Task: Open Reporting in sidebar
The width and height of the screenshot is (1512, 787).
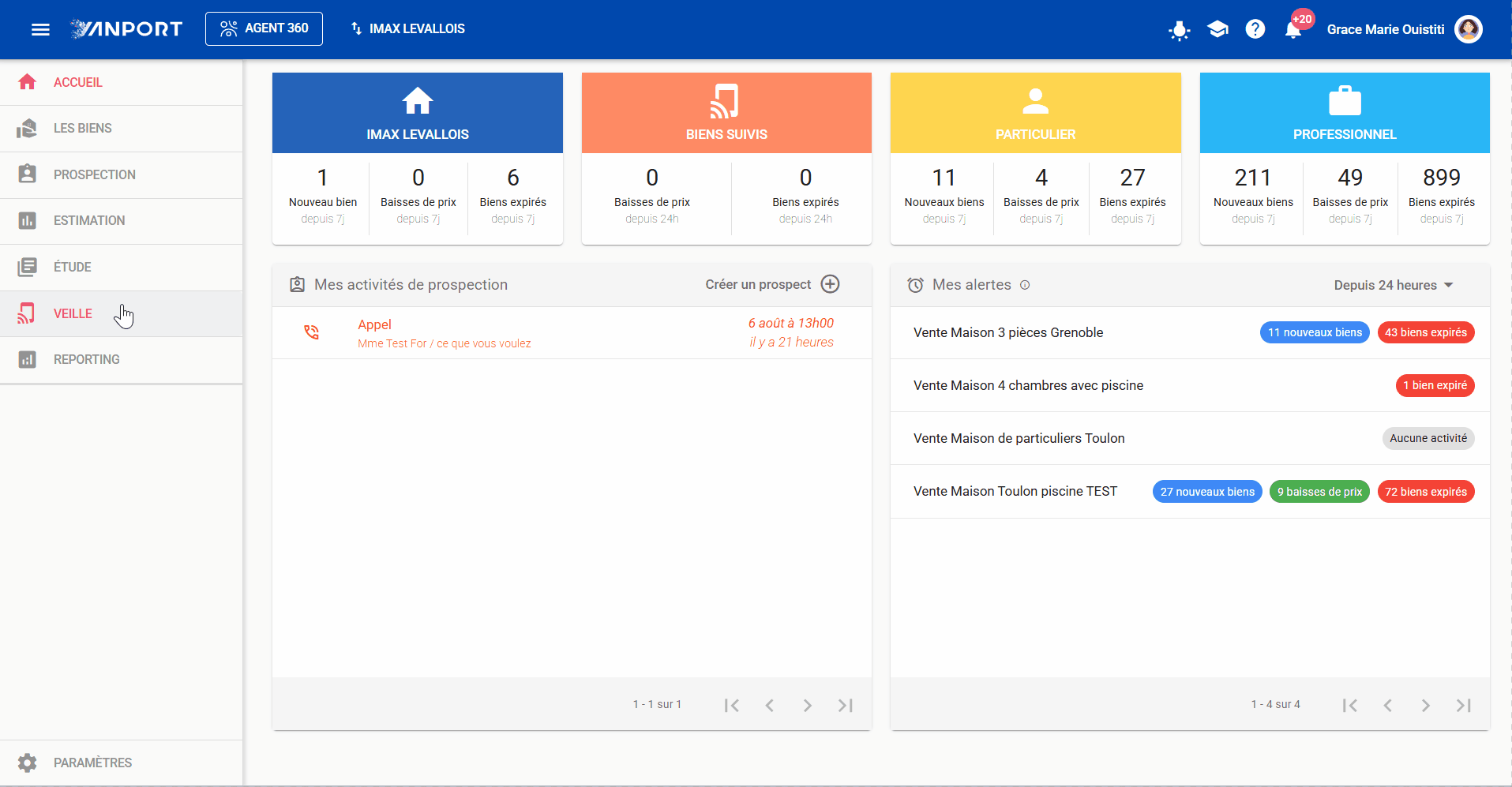Action: pyautogui.click(x=121, y=359)
